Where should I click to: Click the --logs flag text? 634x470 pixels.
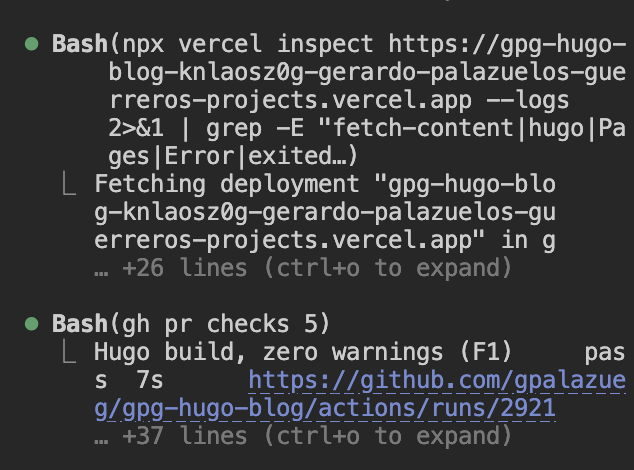point(528,100)
